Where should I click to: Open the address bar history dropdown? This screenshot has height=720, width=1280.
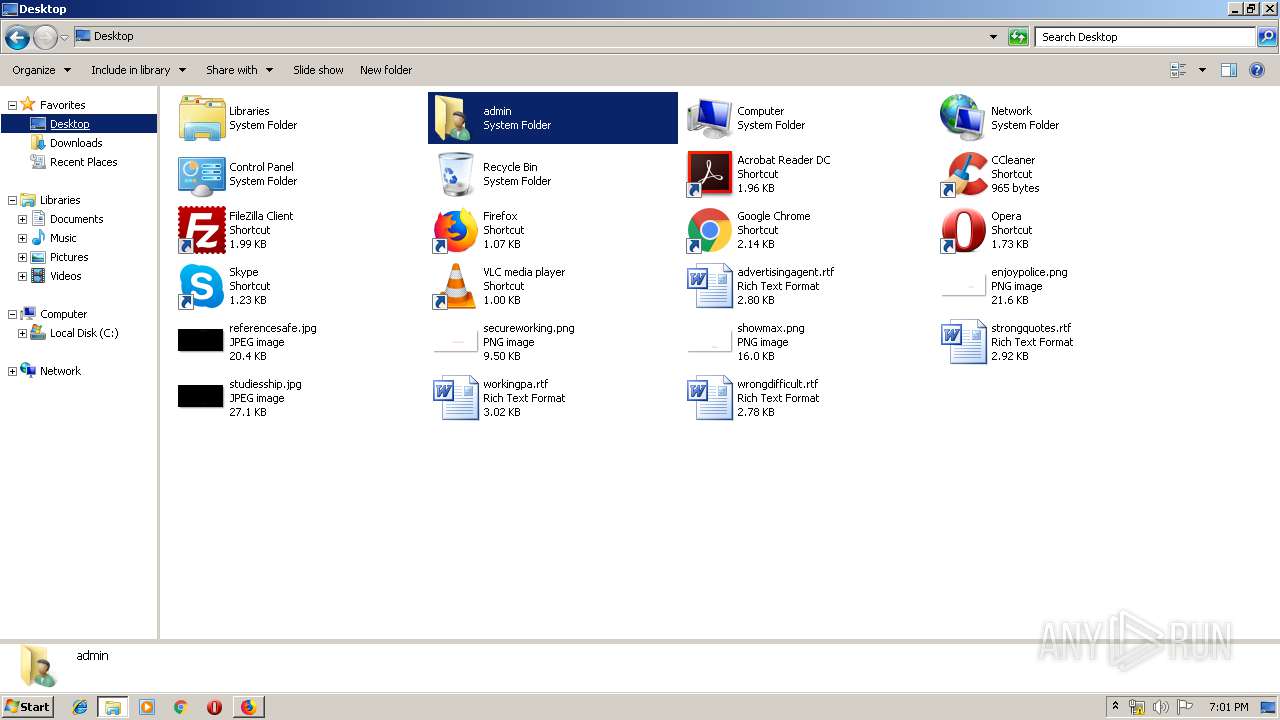(993, 37)
